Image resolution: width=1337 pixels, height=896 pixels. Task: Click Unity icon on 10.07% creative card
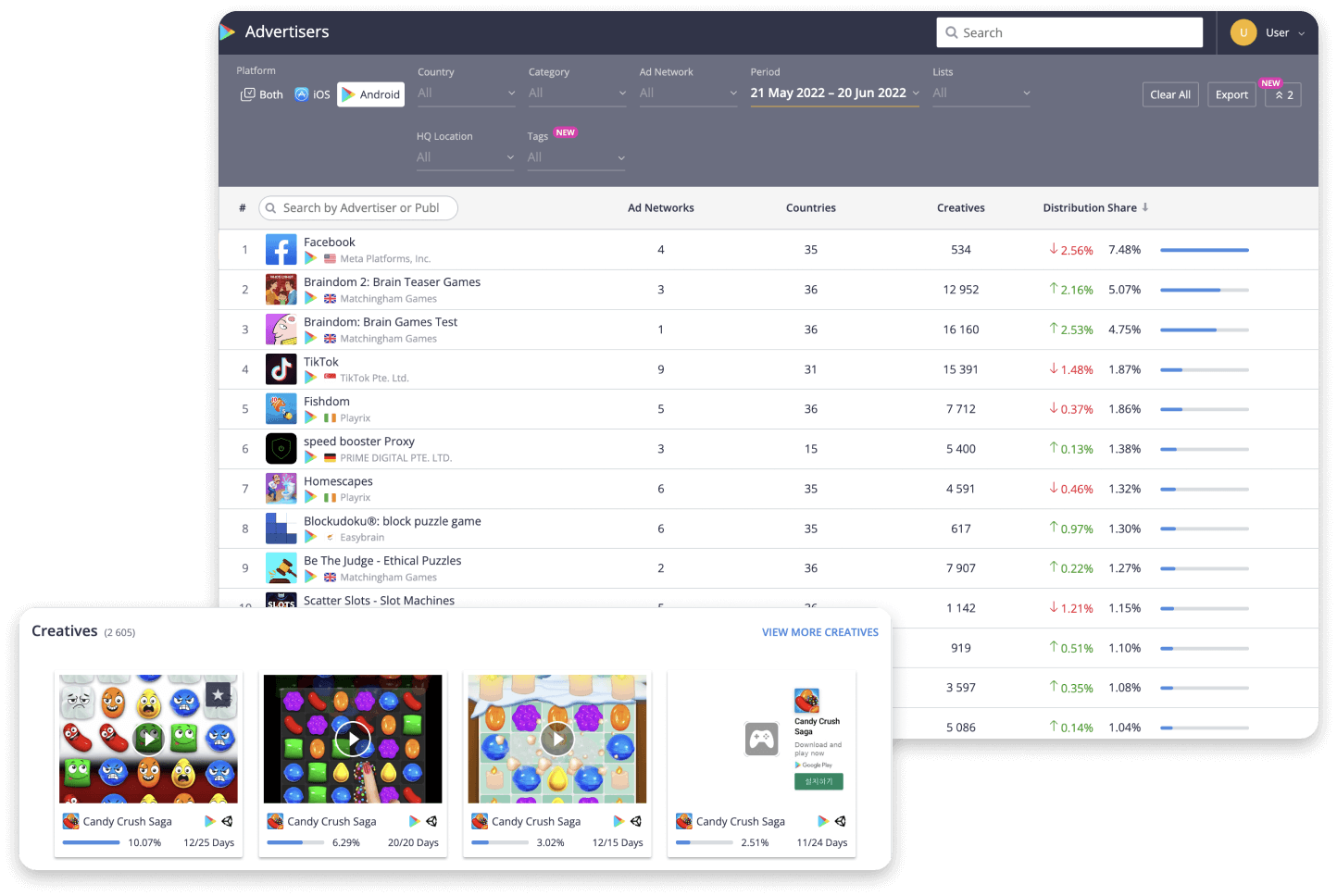(x=227, y=821)
